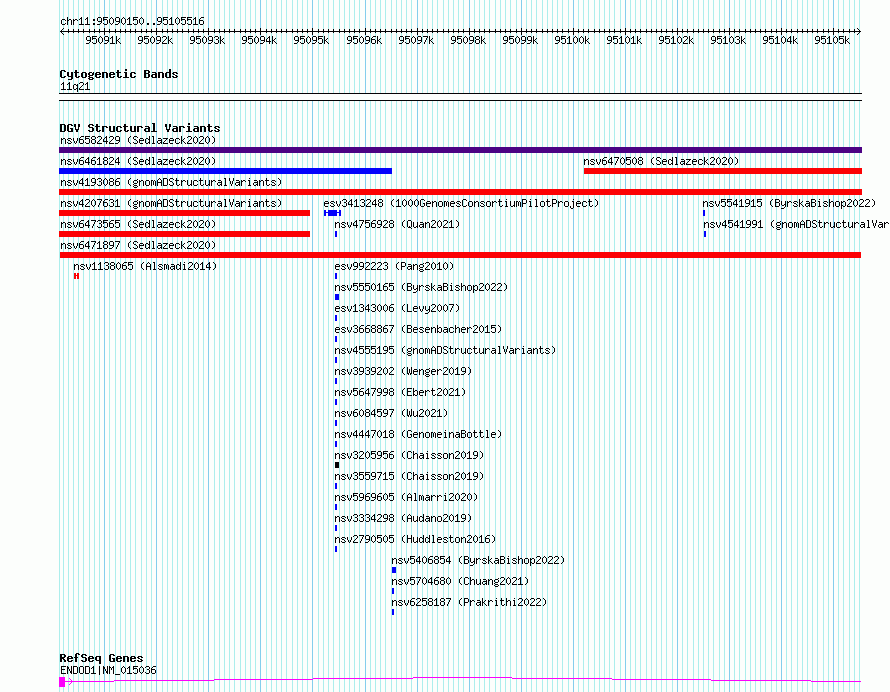
Task: Open nsv3334298 (Audano2019) label
Action: click(x=403, y=518)
